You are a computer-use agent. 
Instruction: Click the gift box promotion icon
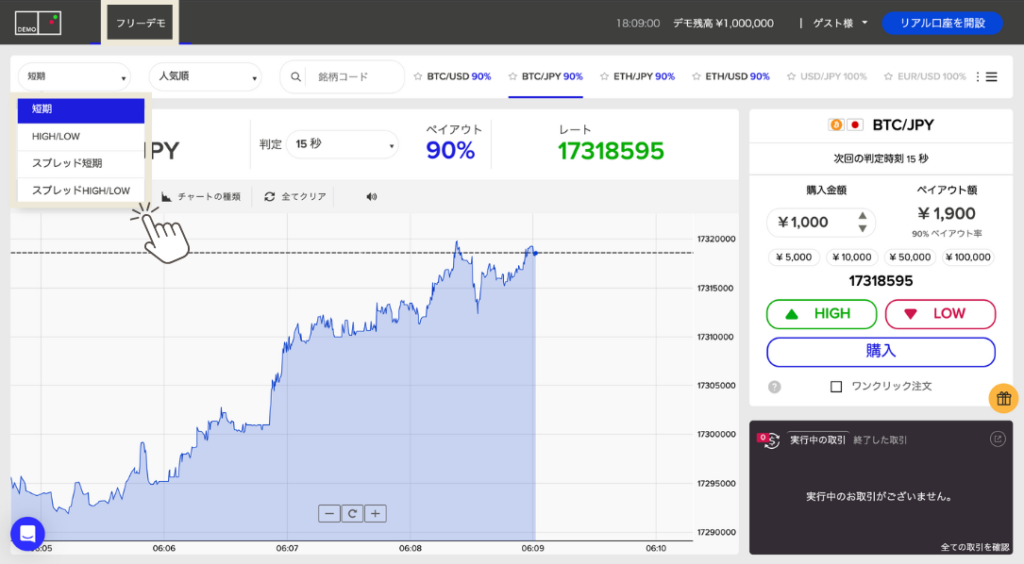tap(1004, 398)
